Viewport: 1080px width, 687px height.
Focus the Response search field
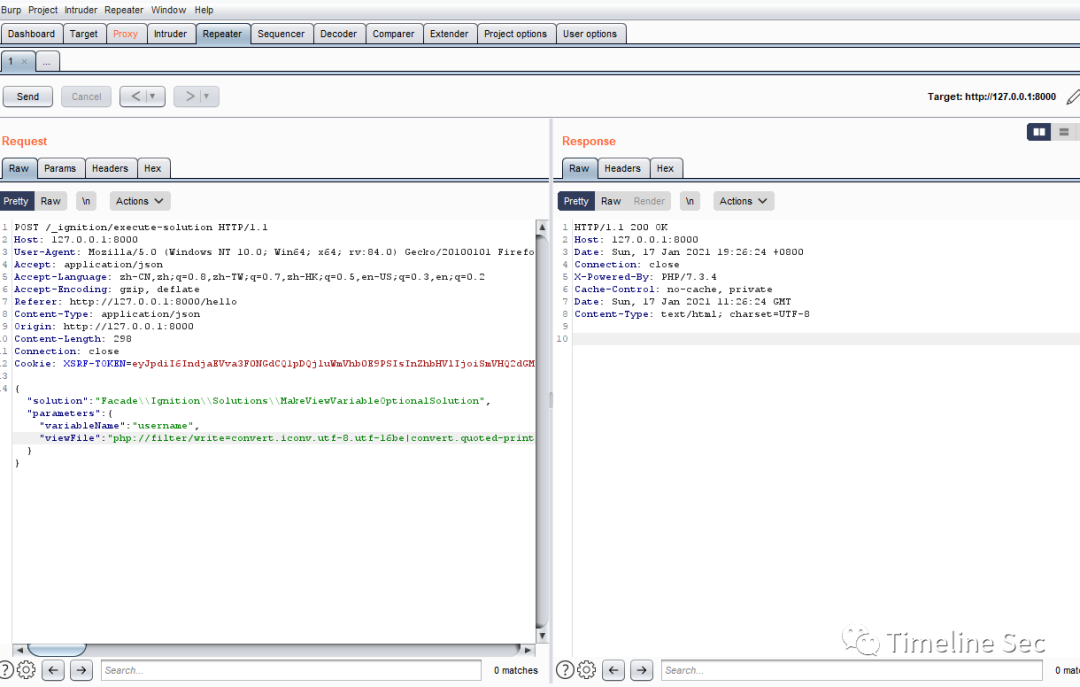tap(852, 670)
